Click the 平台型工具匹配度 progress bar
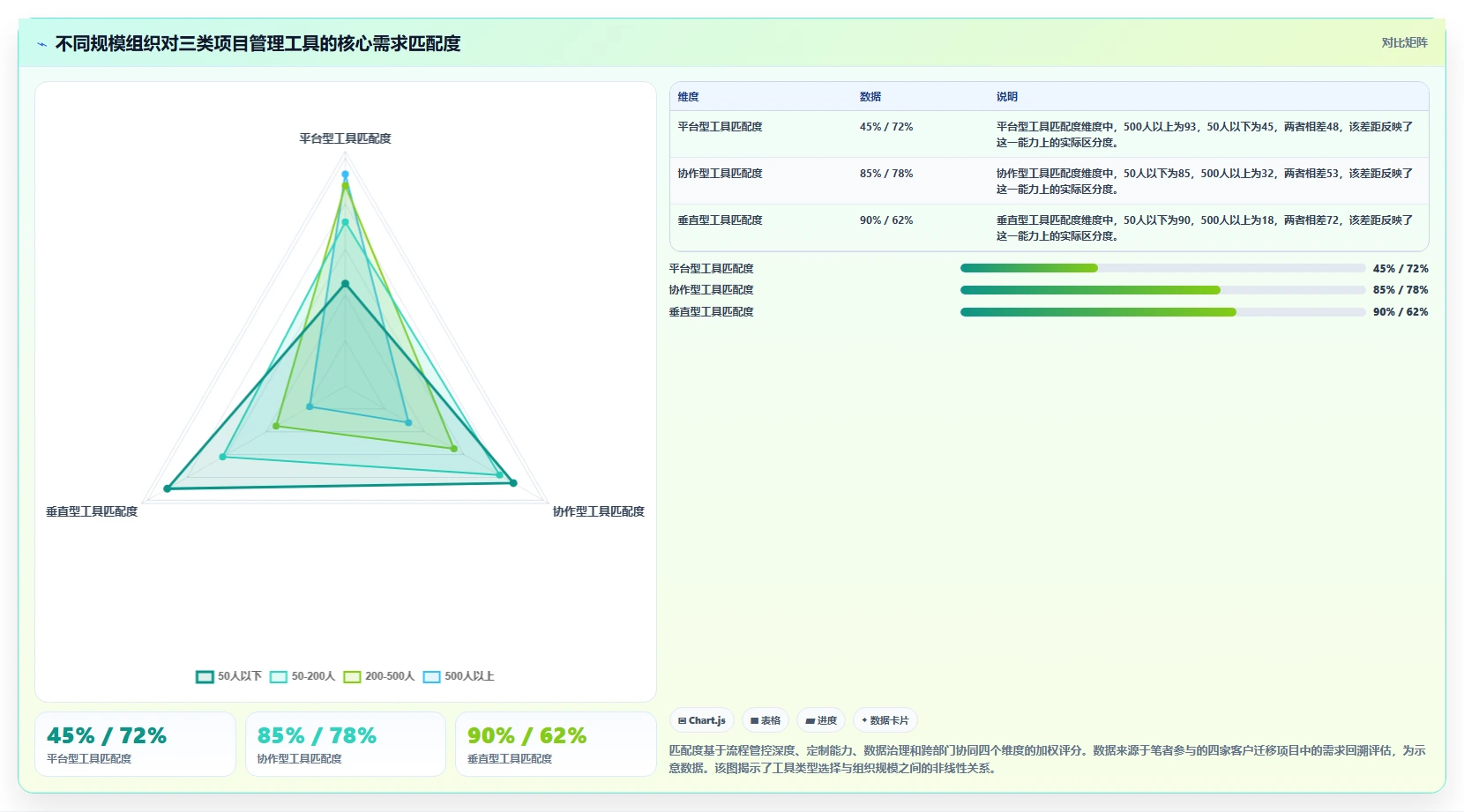The image size is (1464, 812). click(x=1162, y=268)
